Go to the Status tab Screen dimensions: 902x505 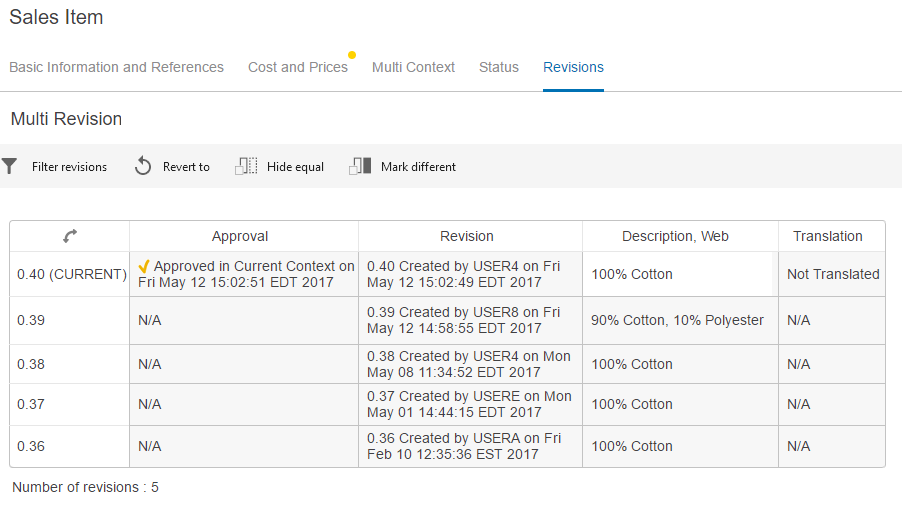tap(499, 67)
